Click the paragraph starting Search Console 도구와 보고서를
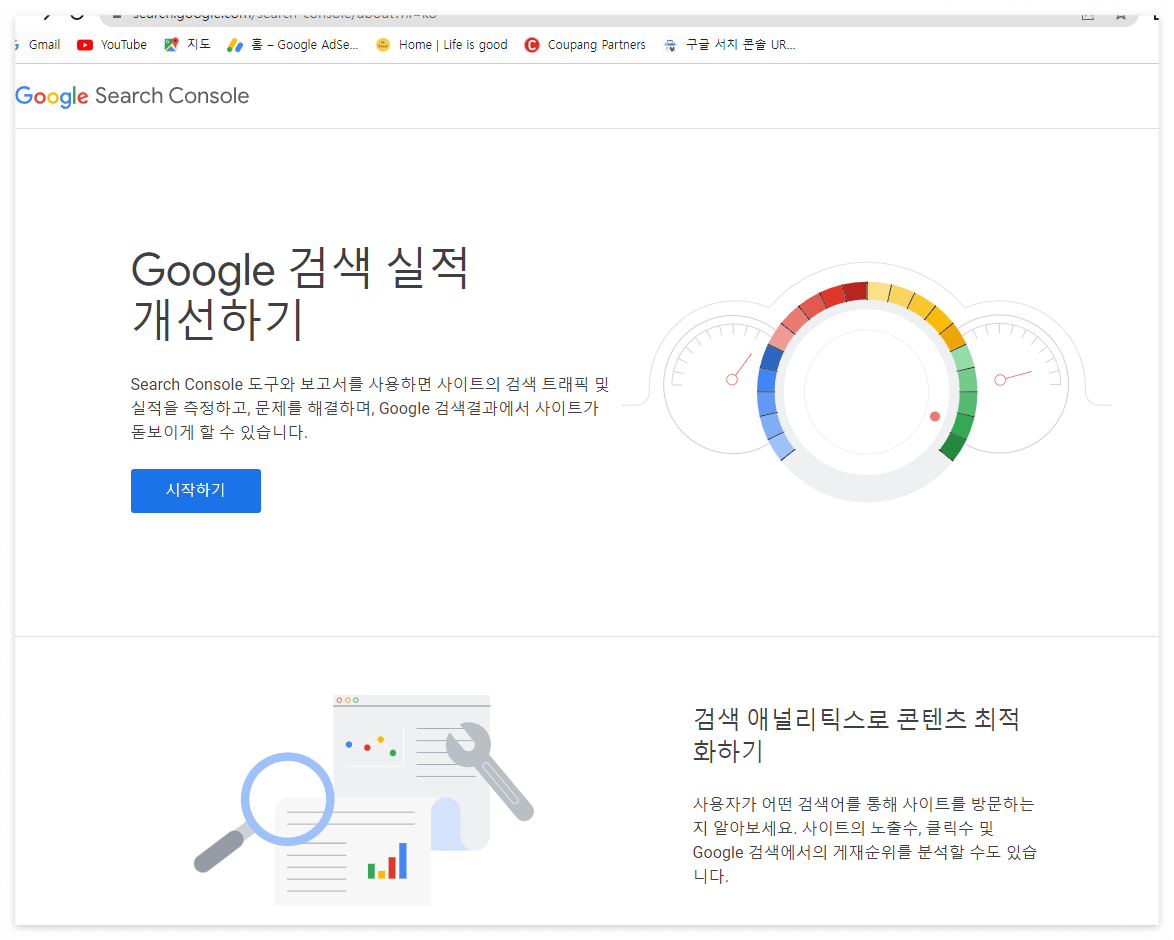The image size is (1174, 940). pyautogui.click(x=370, y=408)
